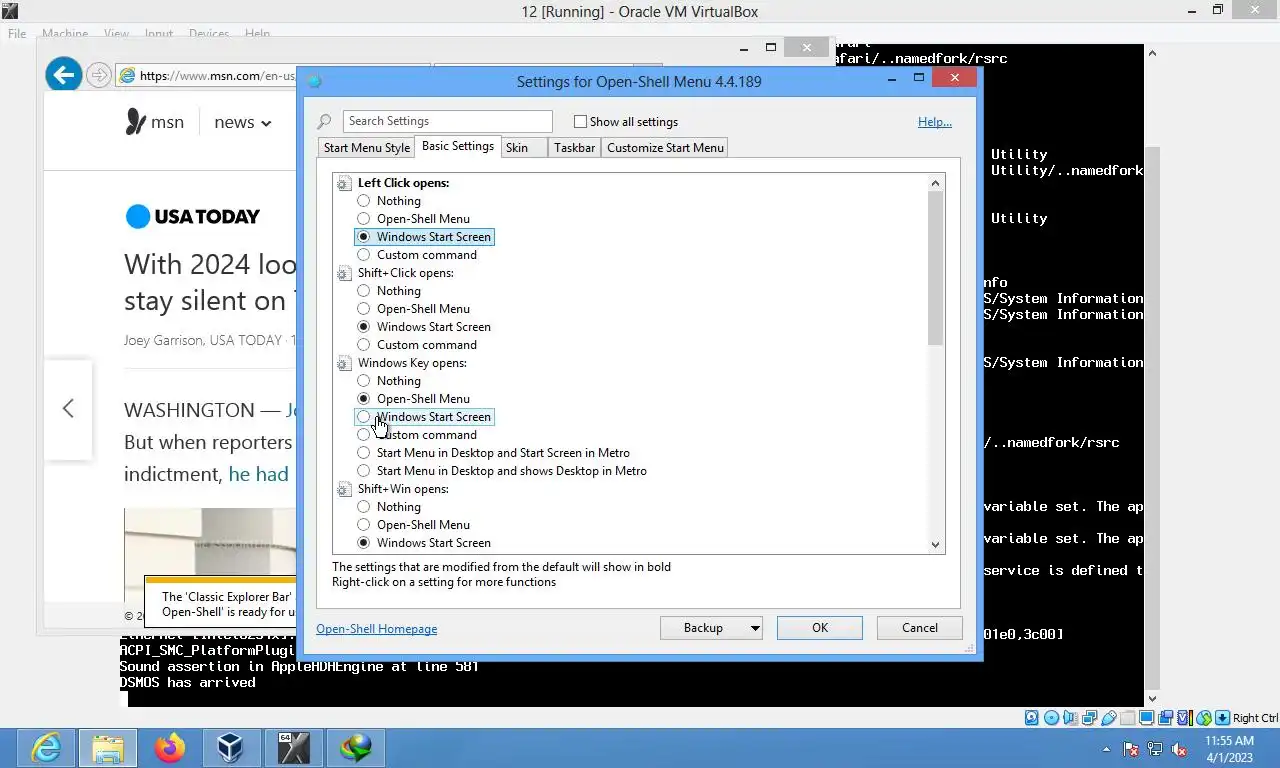The image size is (1280, 768).
Task: Open VirtualBox Manager cube taskbar icon
Action: pos(231,748)
